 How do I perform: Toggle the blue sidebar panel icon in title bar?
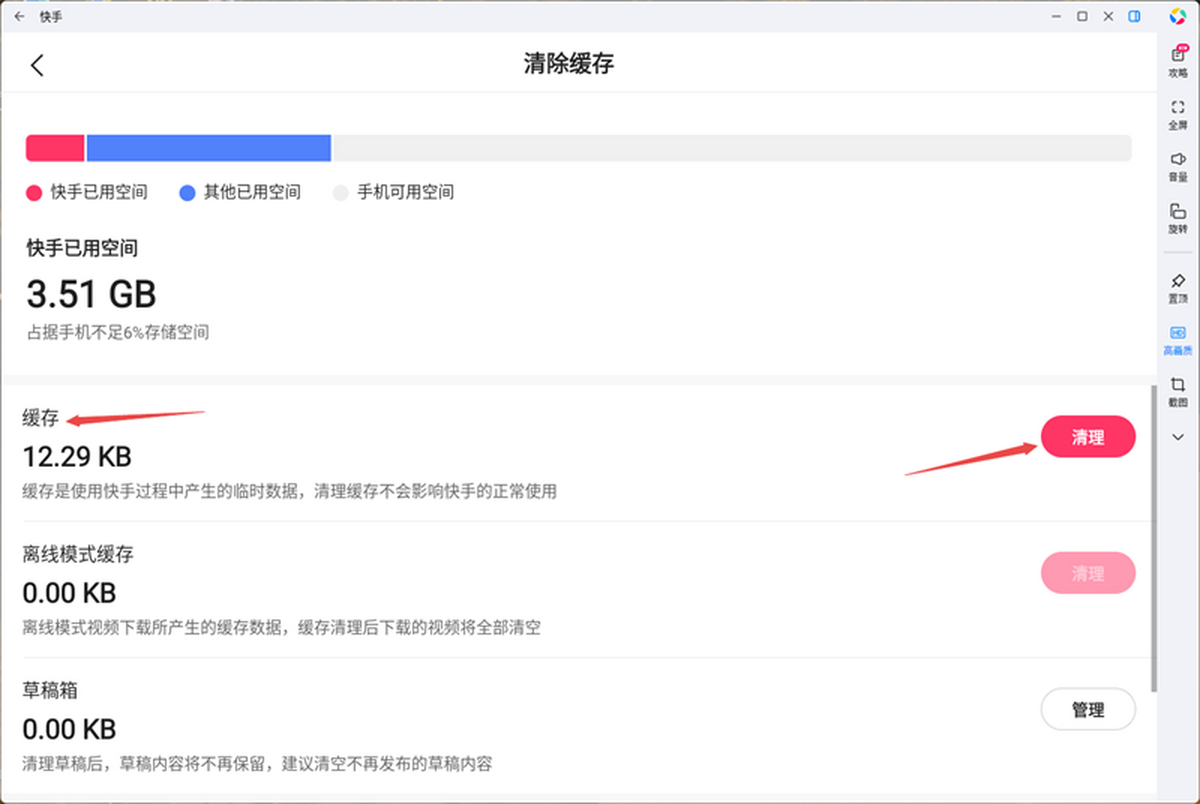click(x=1135, y=16)
